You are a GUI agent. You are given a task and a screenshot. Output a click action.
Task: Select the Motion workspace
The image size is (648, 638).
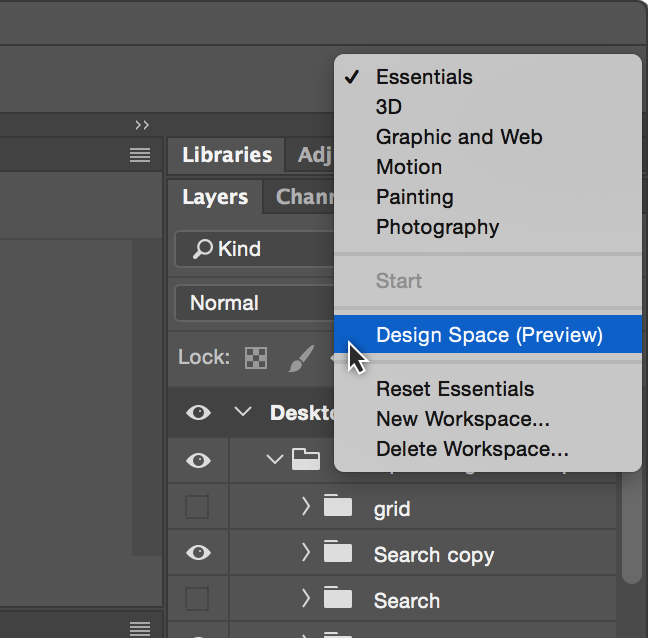pyautogui.click(x=488, y=167)
